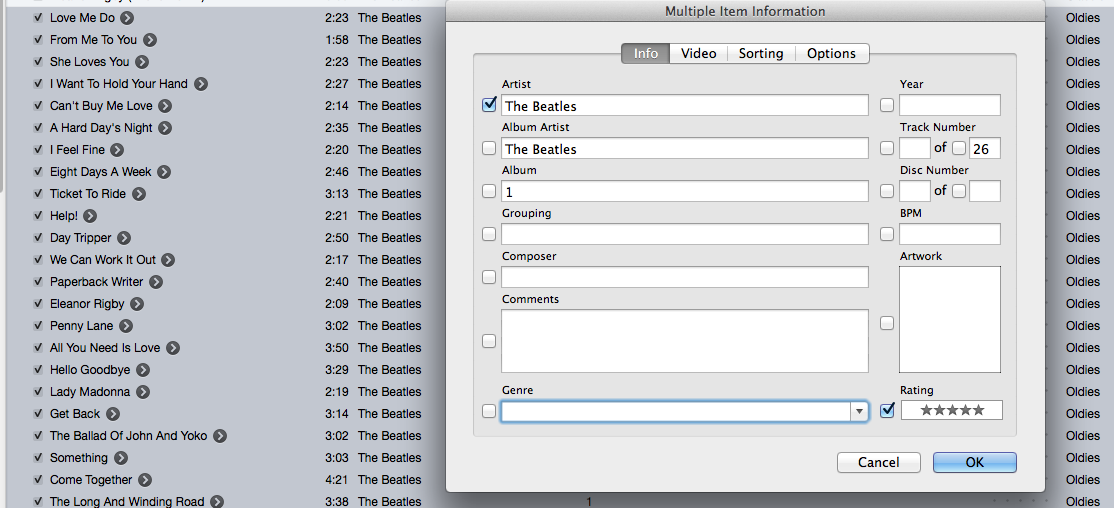
Task: Cancel the Multiple Item Information dialog
Action: click(878, 462)
